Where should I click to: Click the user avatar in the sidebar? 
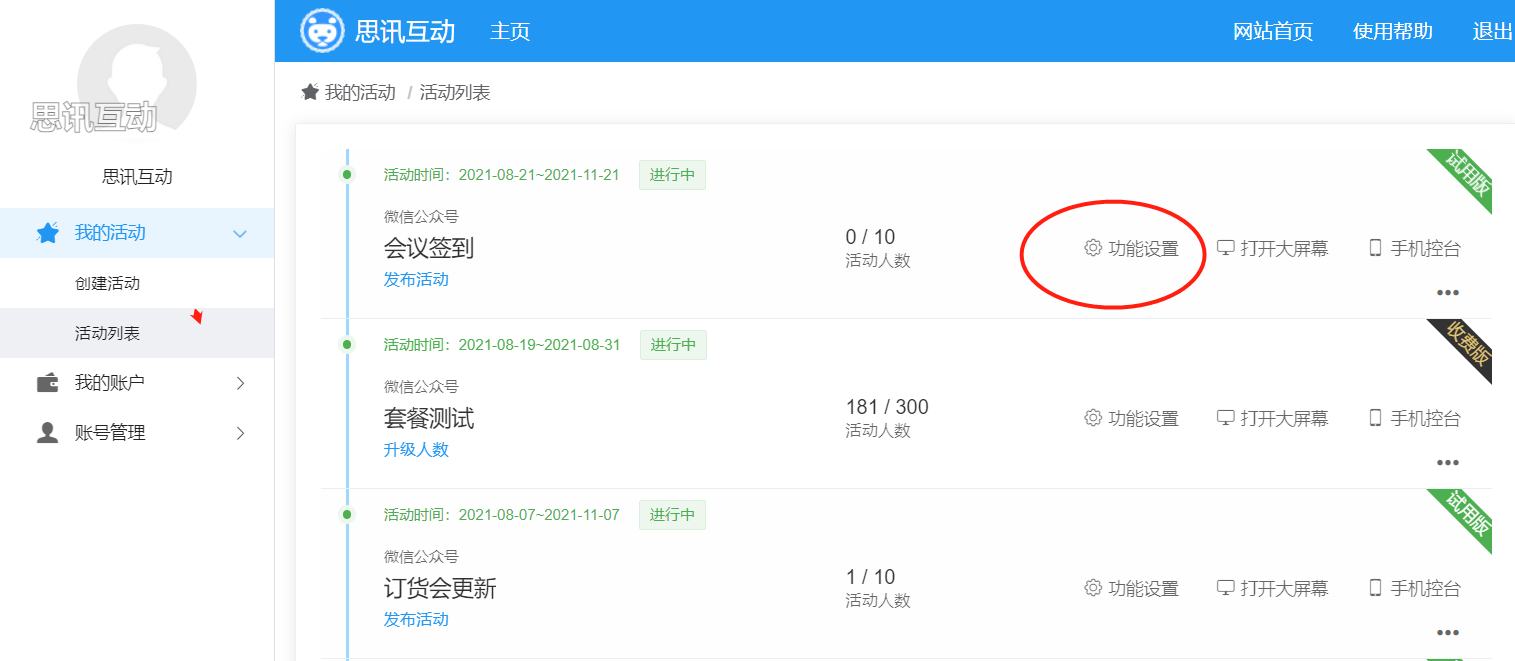tap(137, 83)
